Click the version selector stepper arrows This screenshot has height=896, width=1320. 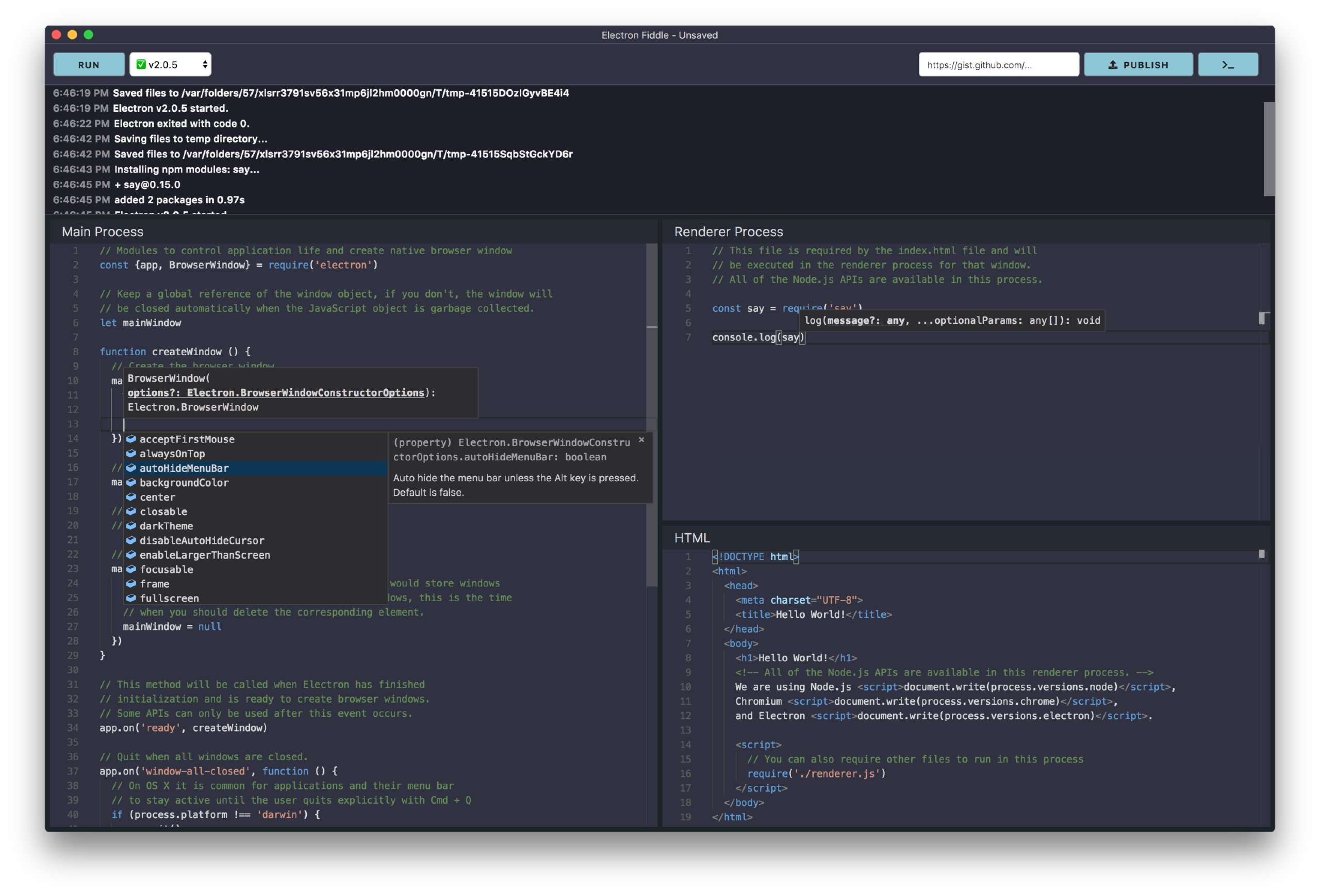tap(205, 65)
